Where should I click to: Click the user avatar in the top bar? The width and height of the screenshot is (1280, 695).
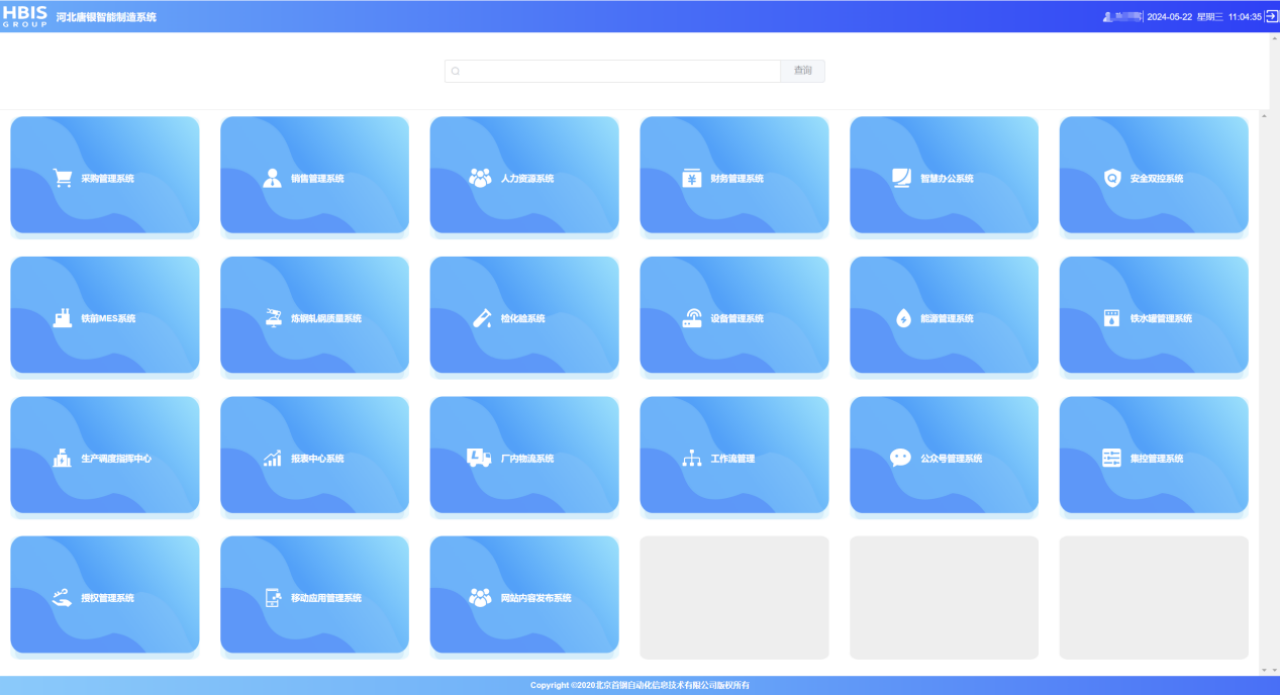1108,16
